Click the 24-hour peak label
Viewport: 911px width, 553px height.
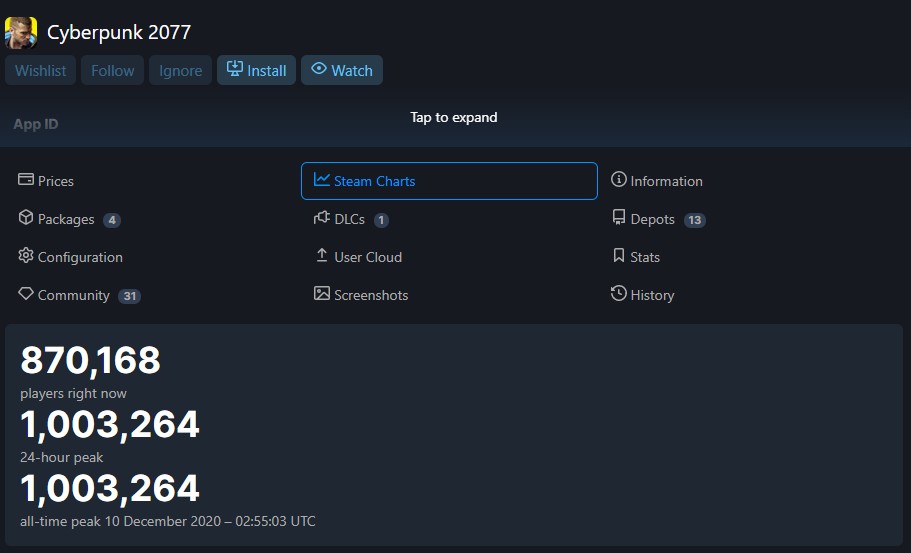(62, 457)
